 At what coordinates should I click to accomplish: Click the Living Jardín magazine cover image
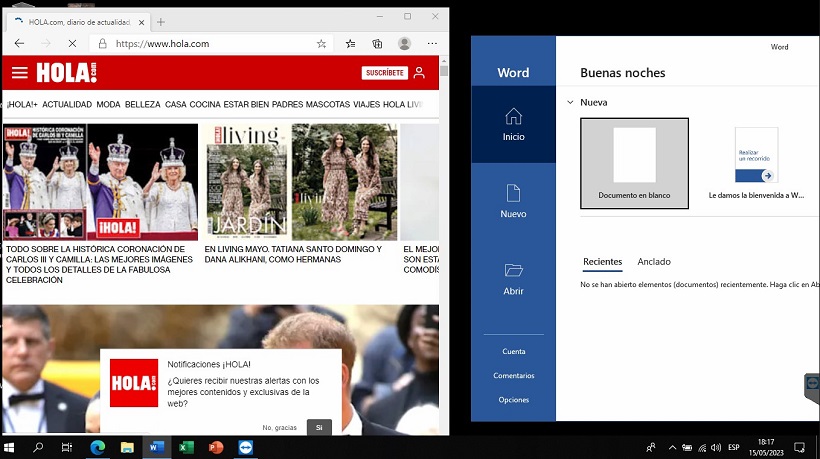(247, 182)
